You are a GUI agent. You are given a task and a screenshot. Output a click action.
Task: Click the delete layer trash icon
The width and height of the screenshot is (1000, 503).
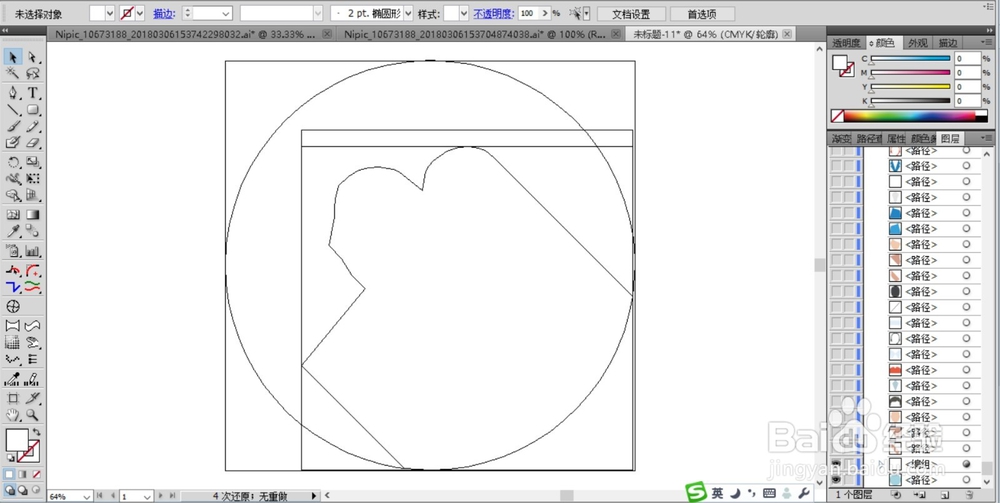(x=969, y=495)
